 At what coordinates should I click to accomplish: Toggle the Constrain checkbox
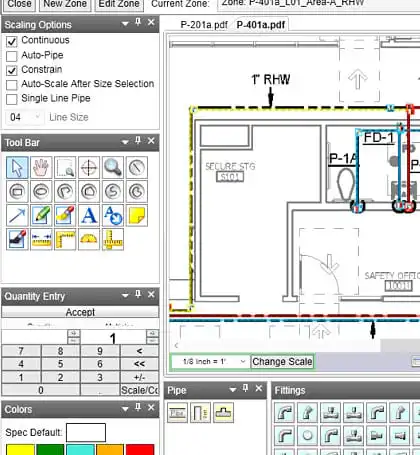tap(12, 70)
